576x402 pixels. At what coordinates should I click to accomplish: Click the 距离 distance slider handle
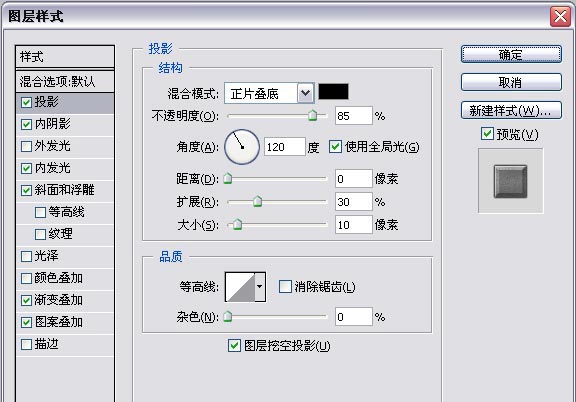[228, 178]
